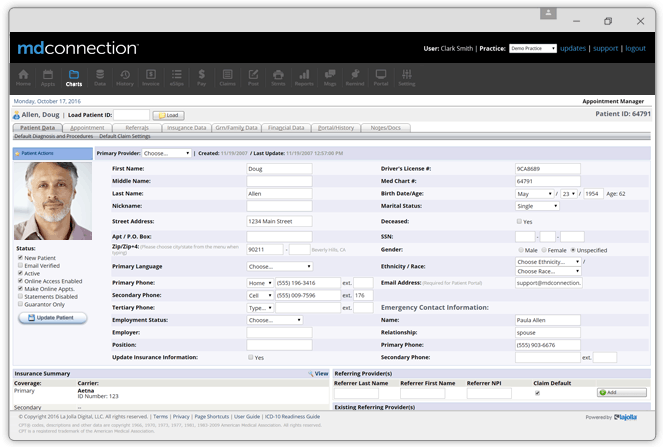Switch to the Financial Data tab
Screen dimensions: 663x447
click(x=286, y=128)
